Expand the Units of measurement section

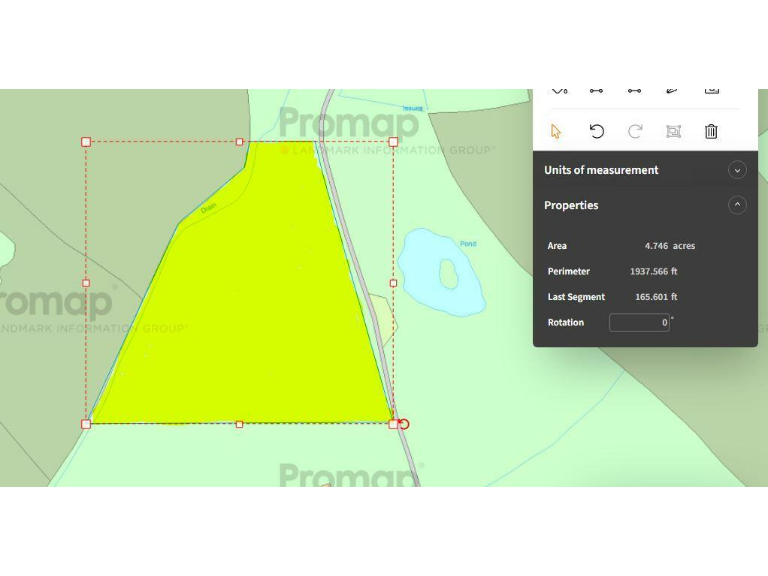pyautogui.click(x=737, y=170)
